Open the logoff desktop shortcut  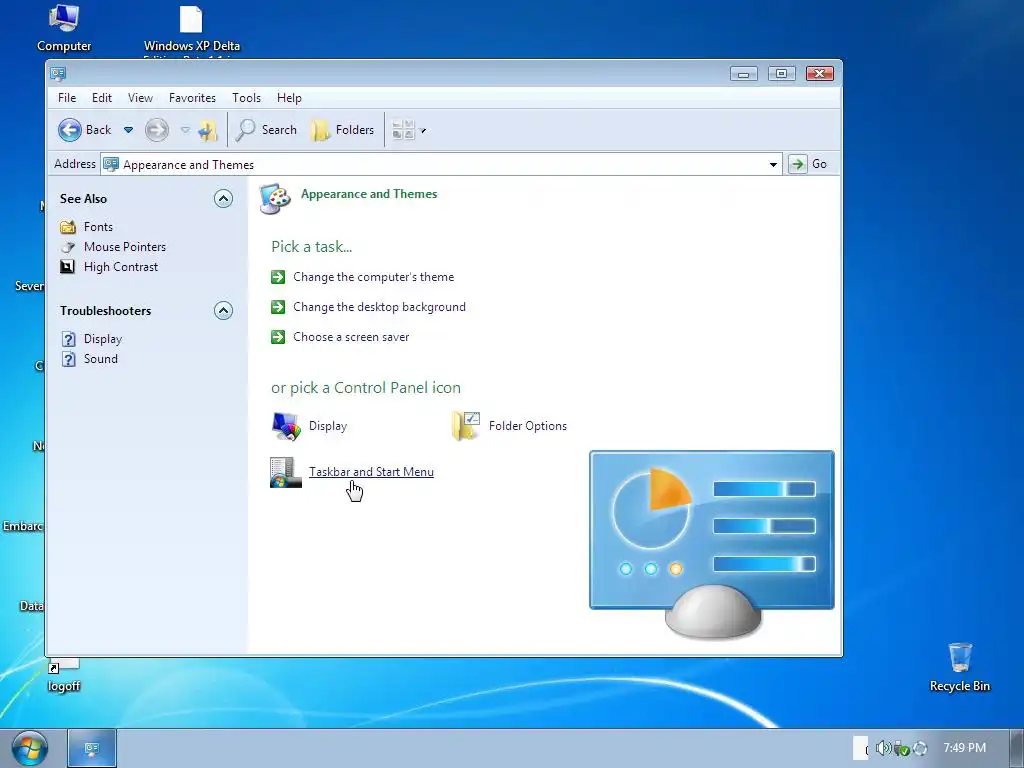[x=64, y=676]
